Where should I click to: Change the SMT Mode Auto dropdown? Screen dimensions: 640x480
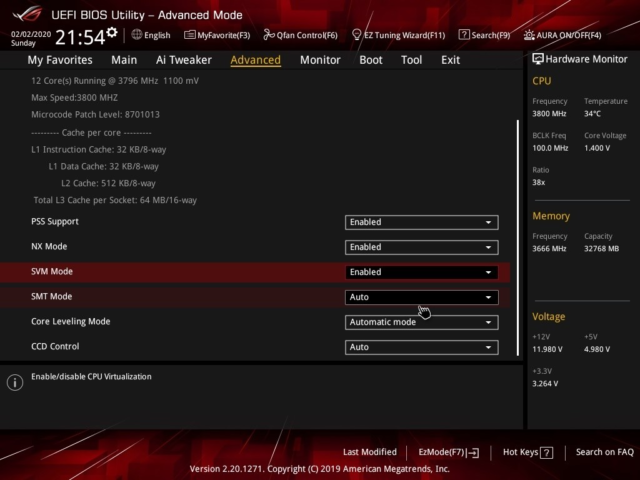[421, 297]
